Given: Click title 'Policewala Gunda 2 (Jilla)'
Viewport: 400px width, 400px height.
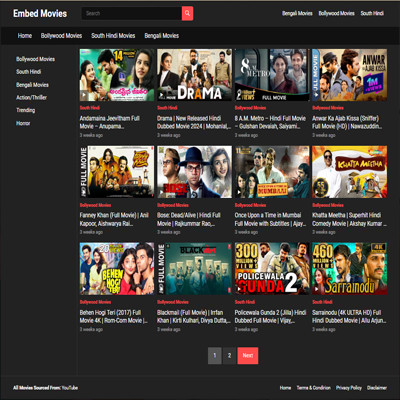Looking at the screenshot, I should [270, 316].
